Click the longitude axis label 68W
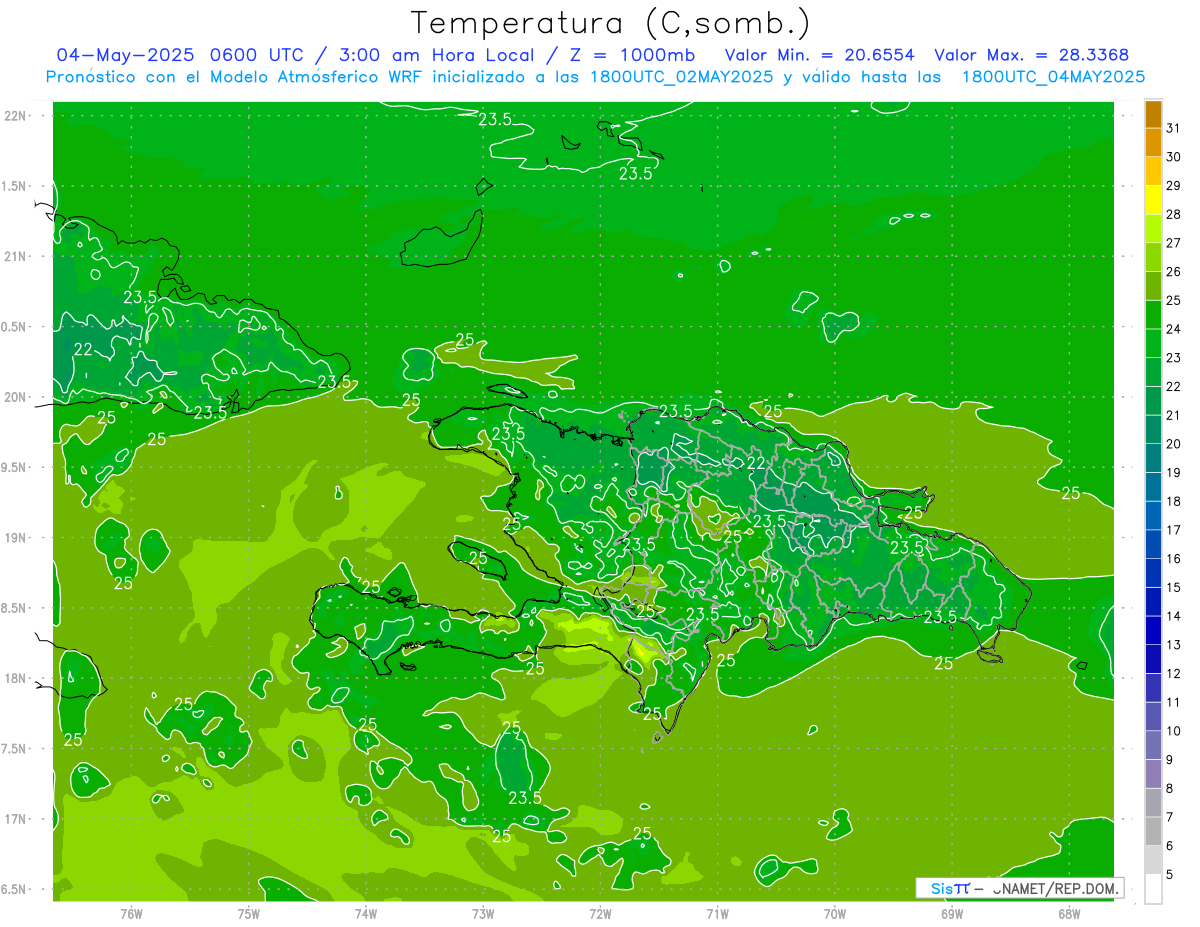1200x927 pixels. [x=1069, y=913]
